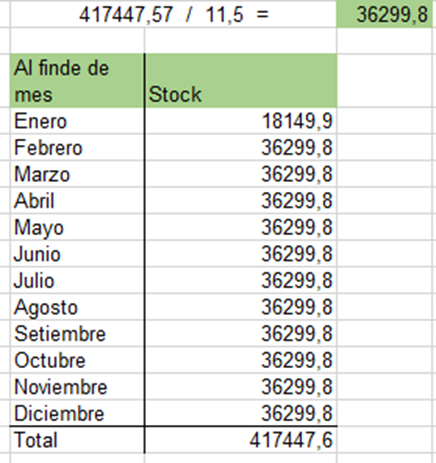Screen dimensions: 436x463
Task: Click the Diciembre stock value cell
Action: (241, 413)
